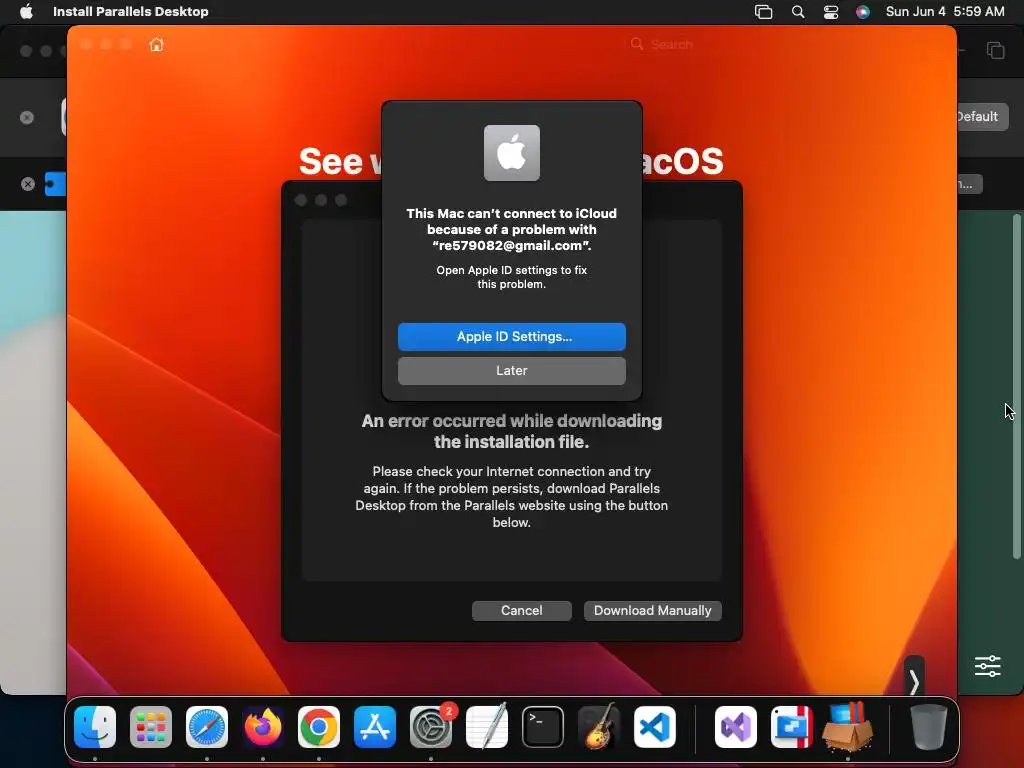This screenshot has width=1024, height=768.
Task: Open System Settings from the Dock
Action: tap(431, 726)
